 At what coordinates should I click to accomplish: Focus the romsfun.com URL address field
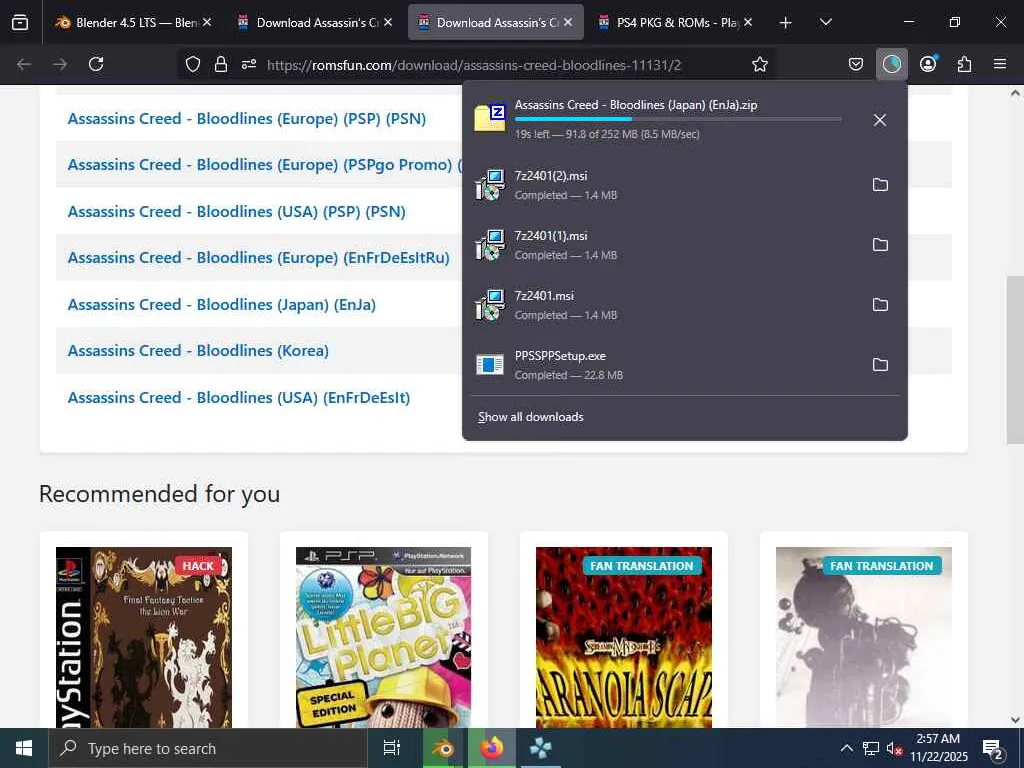pos(474,65)
